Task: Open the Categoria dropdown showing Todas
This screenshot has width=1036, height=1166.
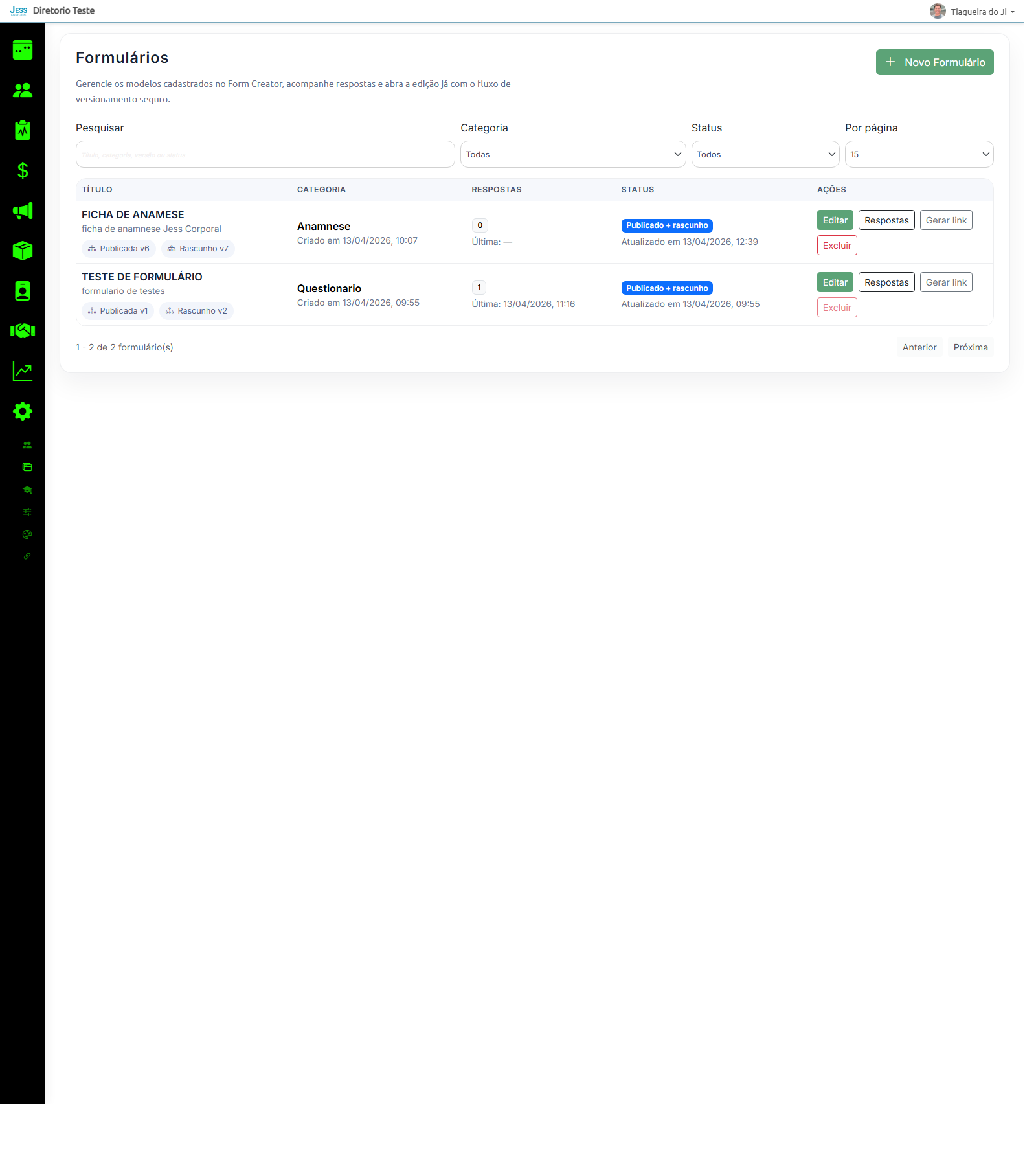Action: [572, 154]
